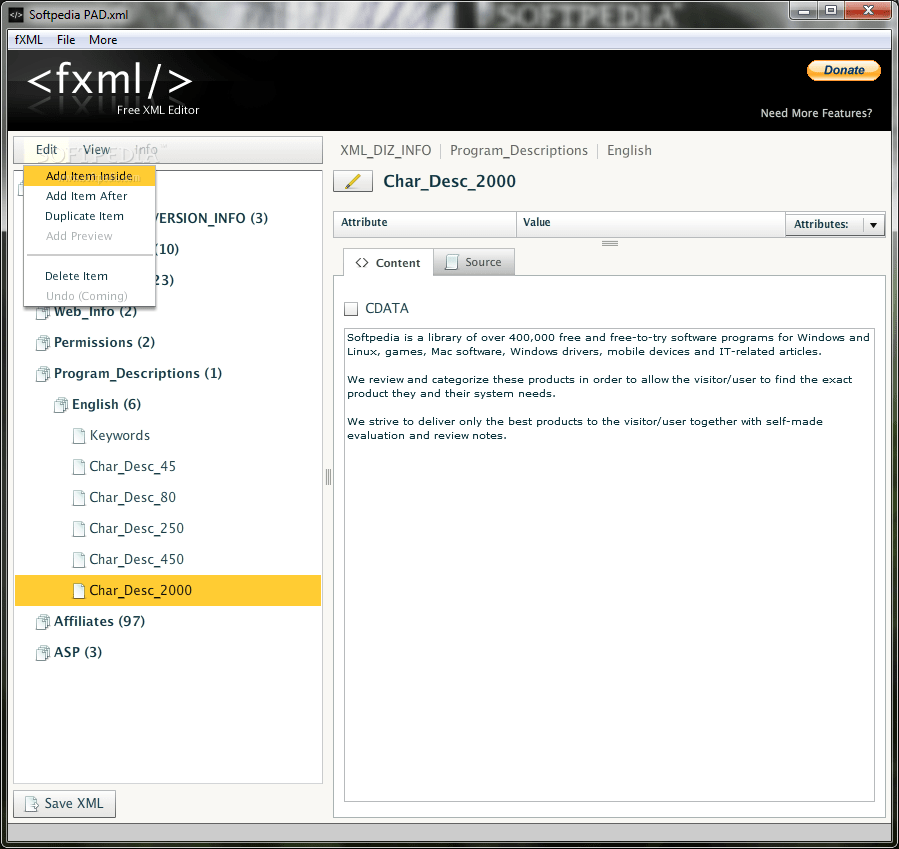Click the document icon next to Keywords

(x=78, y=435)
